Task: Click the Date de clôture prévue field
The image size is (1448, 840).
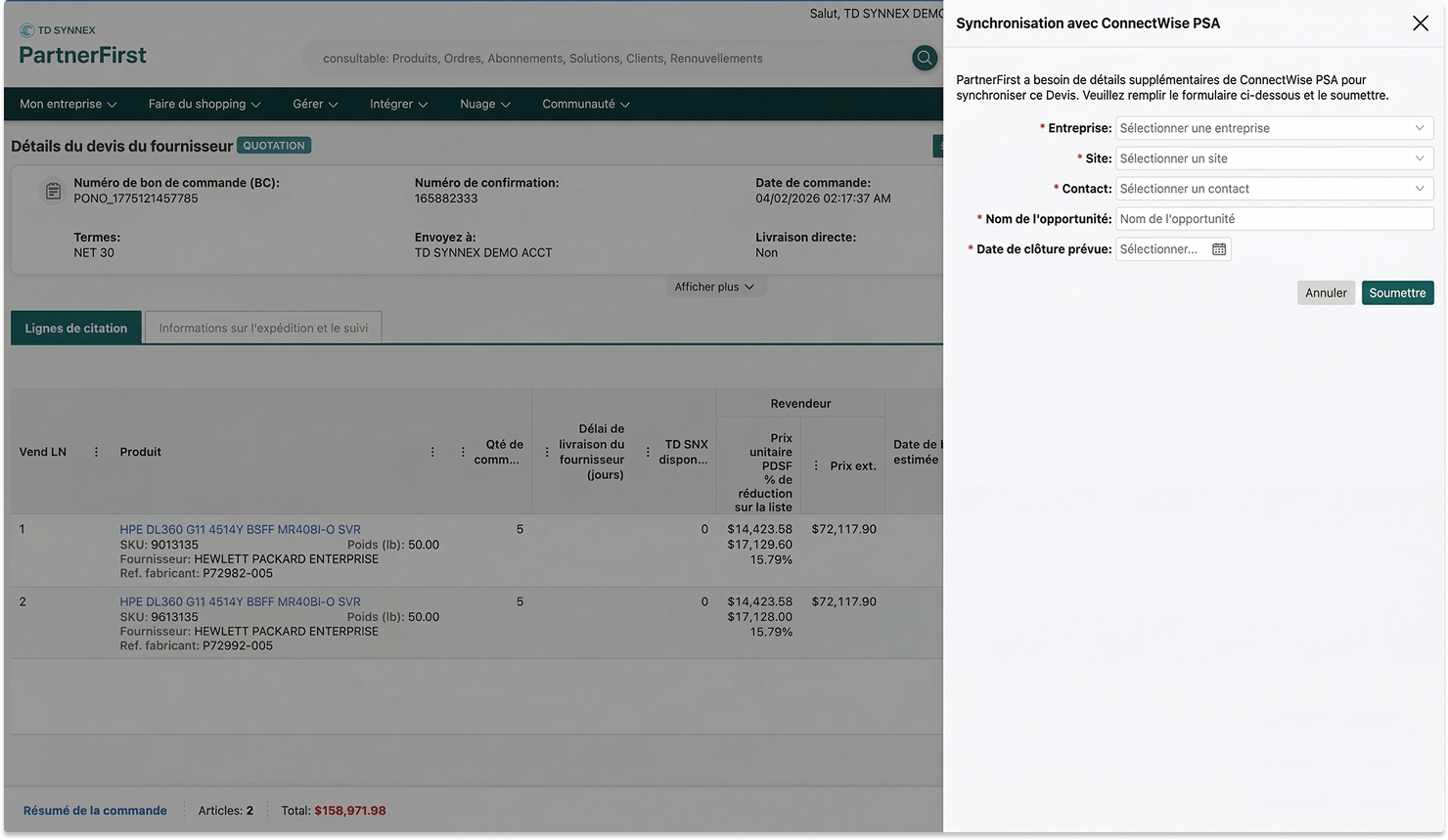Action: pyautogui.click(x=1173, y=249)
